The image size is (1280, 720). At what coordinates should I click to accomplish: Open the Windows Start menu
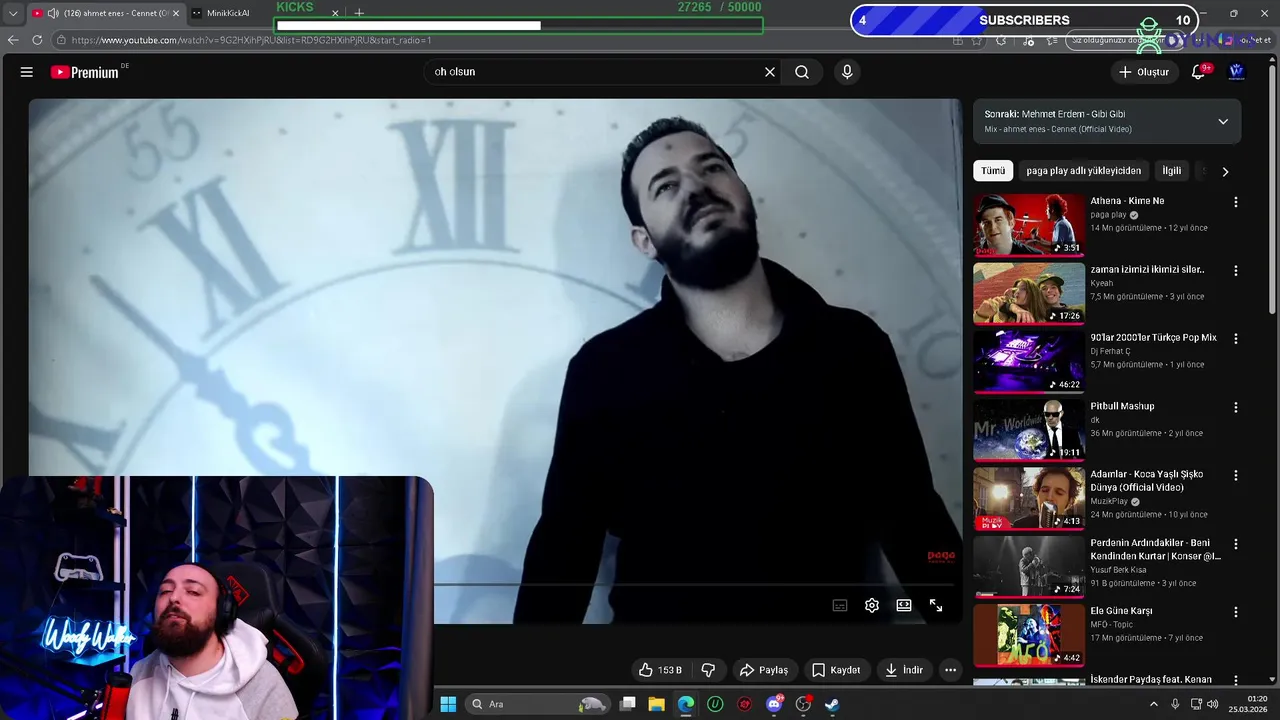coord(448,704)
